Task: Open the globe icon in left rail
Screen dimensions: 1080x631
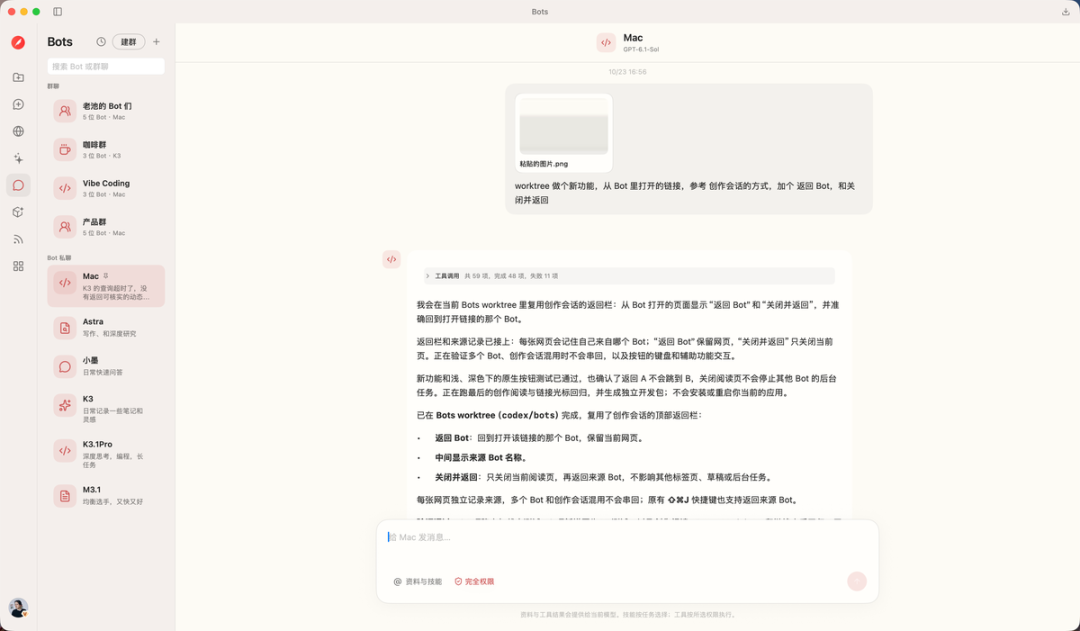Action: click(x=19, y=132)
